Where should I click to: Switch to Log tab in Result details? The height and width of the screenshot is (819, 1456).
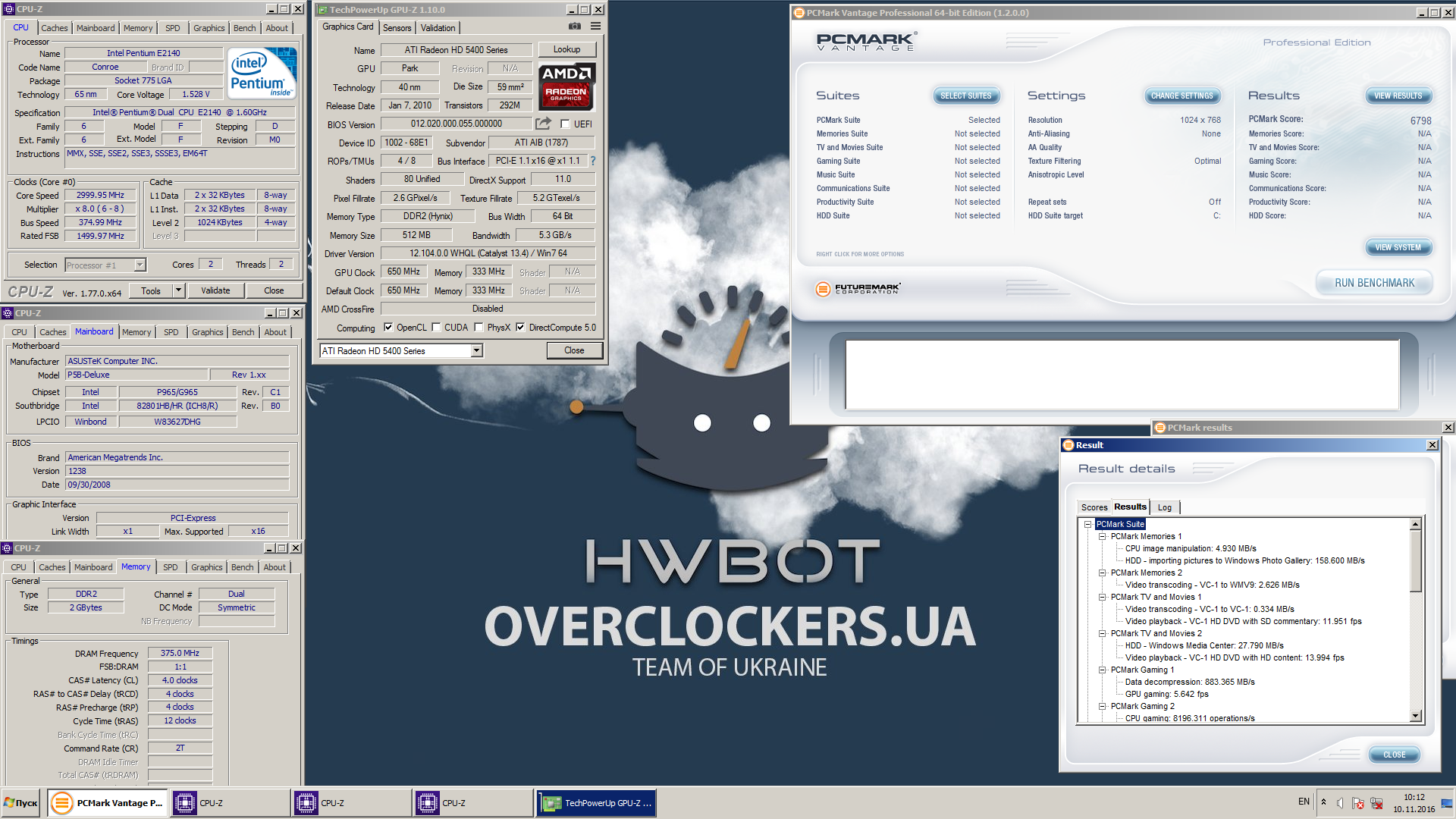[x=1165, y=507]
